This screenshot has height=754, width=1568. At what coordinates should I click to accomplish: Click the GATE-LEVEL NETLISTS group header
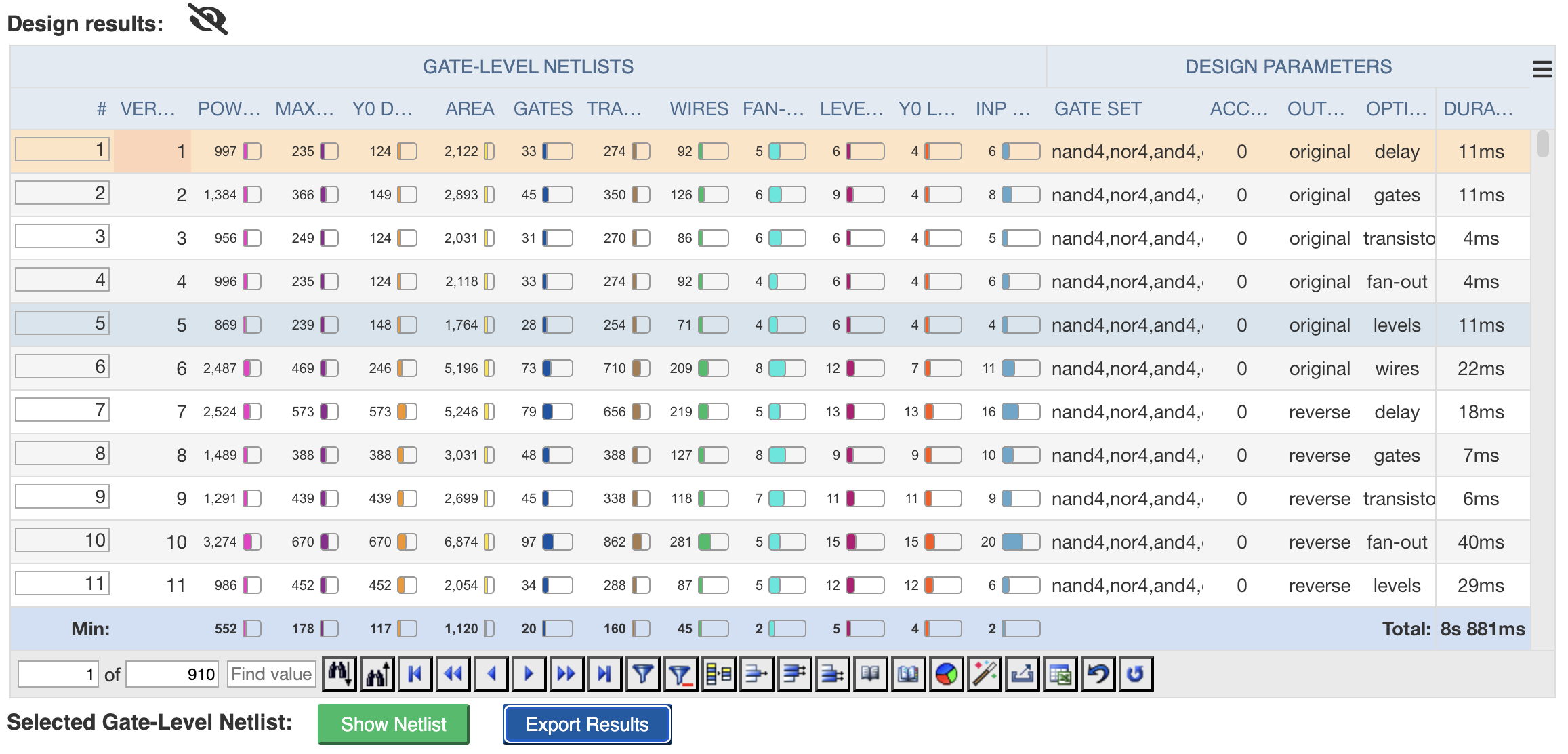coord(528,66)
